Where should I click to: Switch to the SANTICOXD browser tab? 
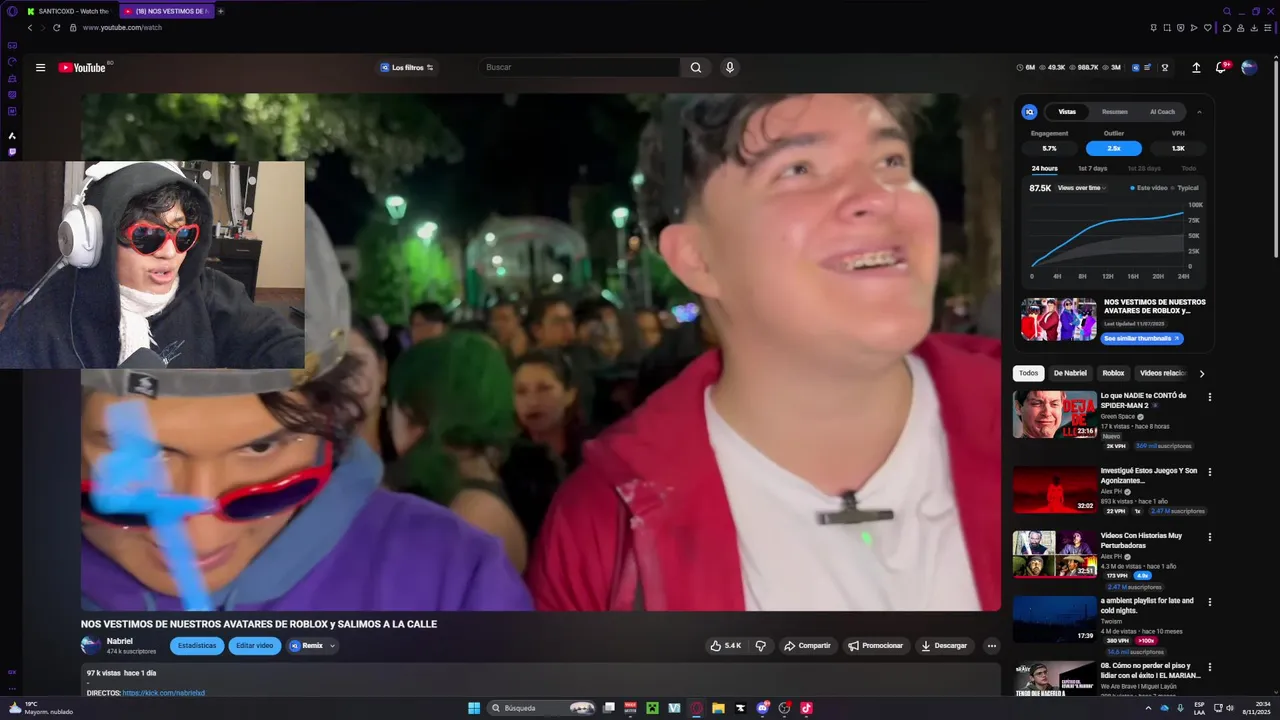point(68,11)
